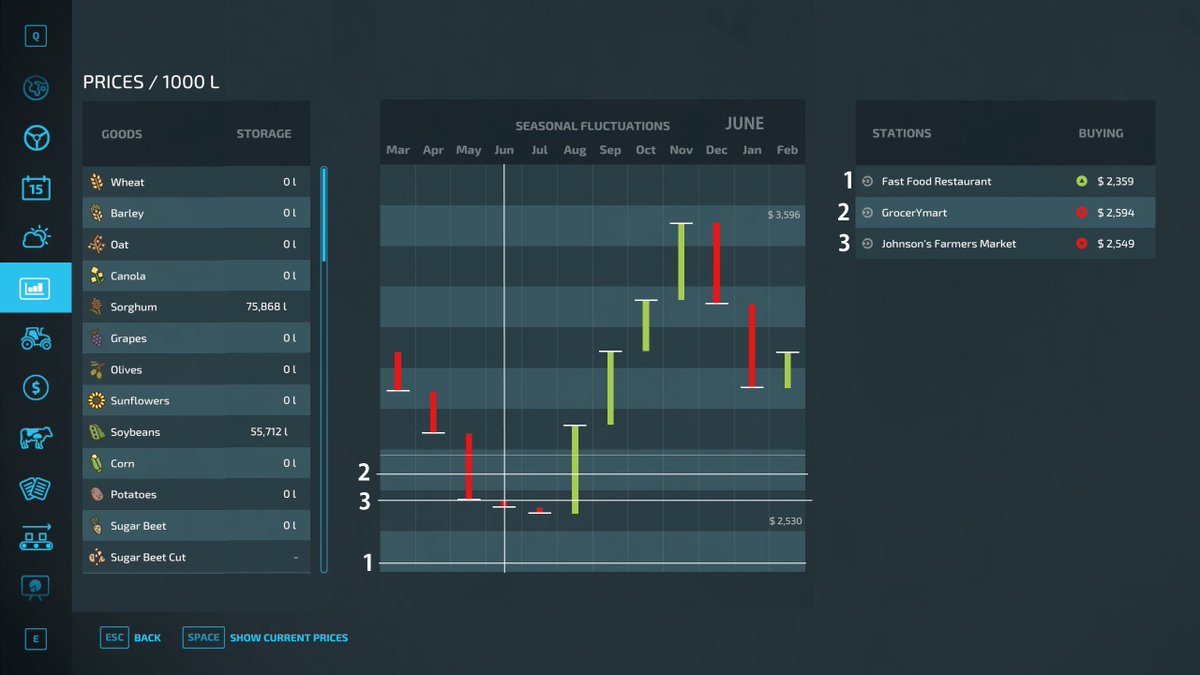This screenshot has height=675, width=1200.
Task: Click GrocerYmart price trend indicator
Action: (x=1081, y=213)
